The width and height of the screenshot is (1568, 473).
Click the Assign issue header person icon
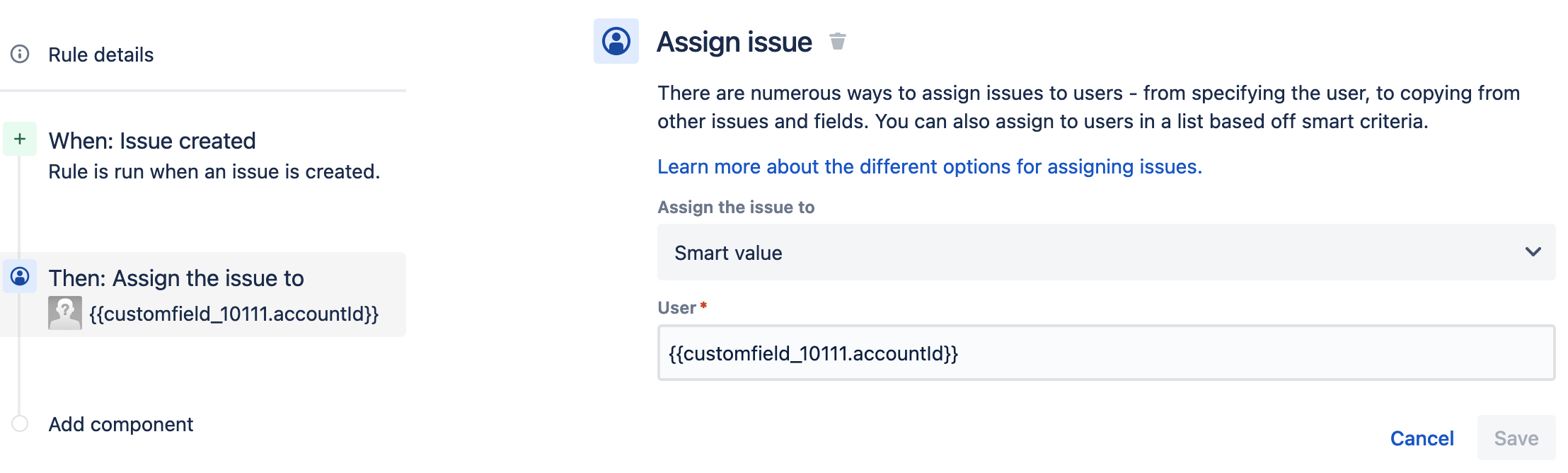tap(616, 41)
